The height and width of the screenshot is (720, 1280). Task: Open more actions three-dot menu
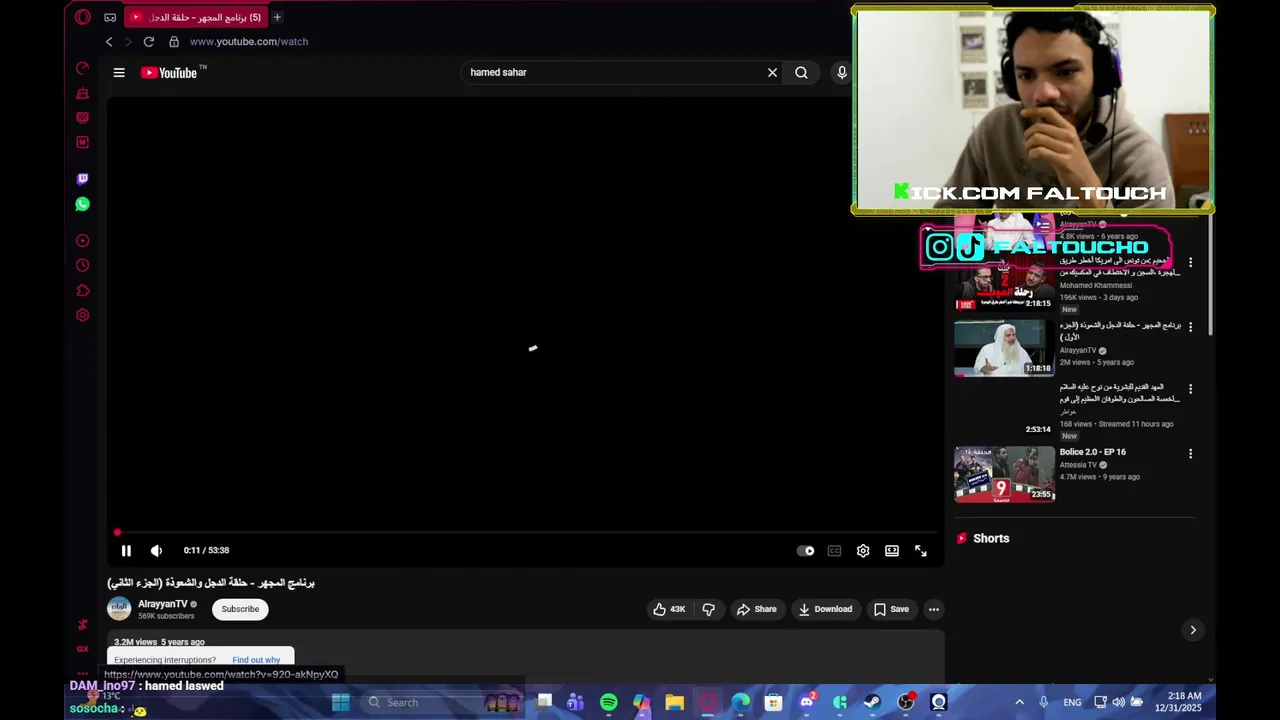coord(933,609)
